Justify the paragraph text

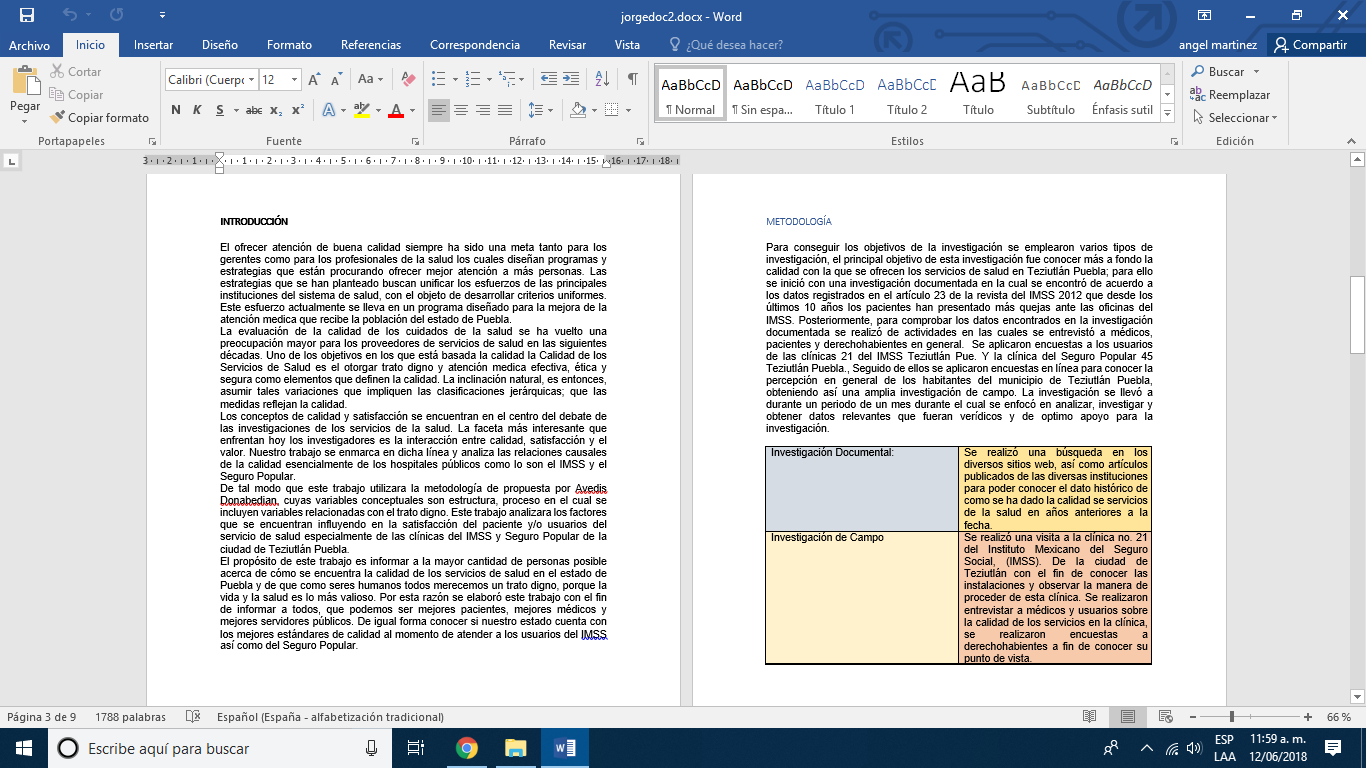point(505,110)
